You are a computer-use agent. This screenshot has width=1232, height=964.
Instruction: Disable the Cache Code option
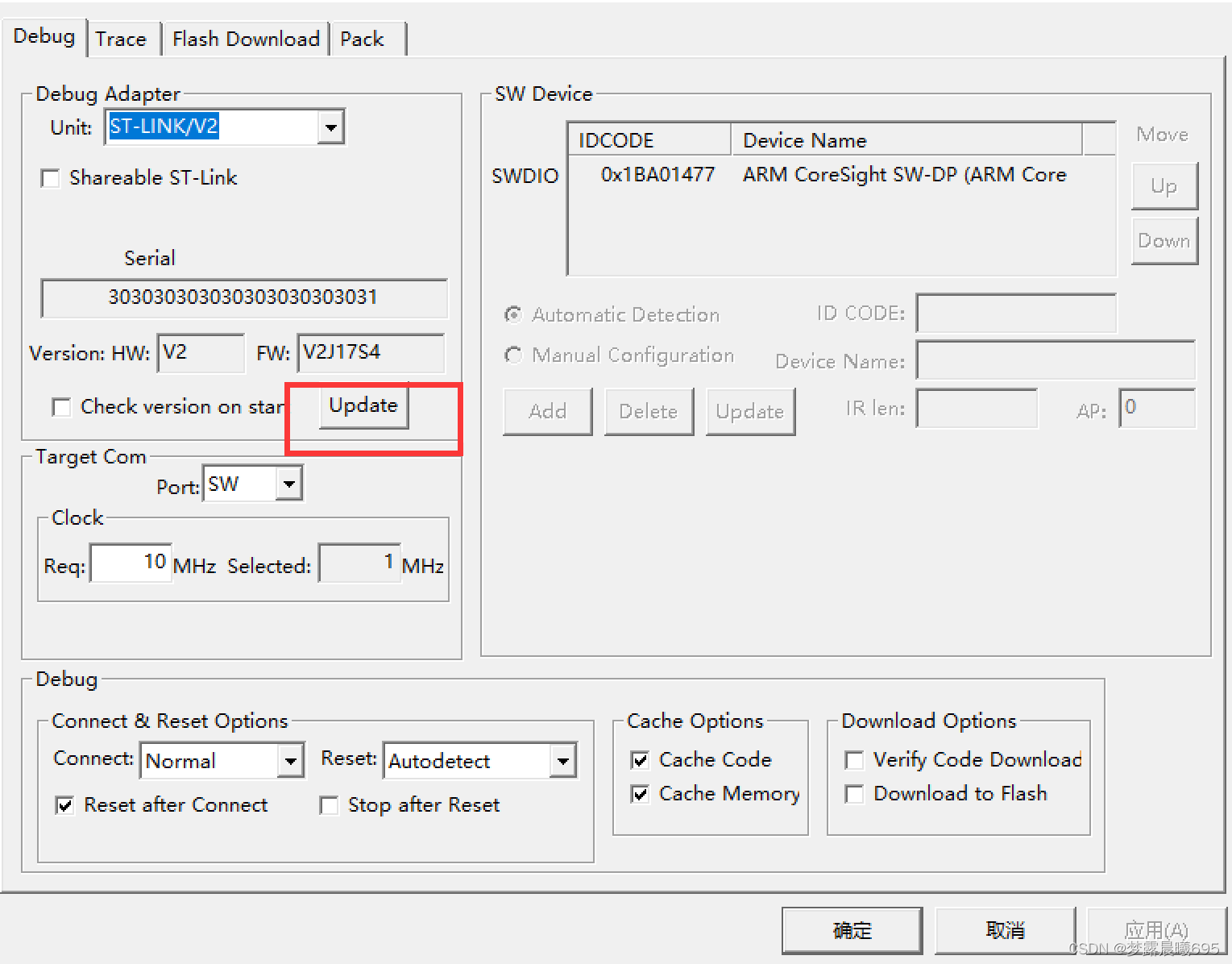[639, 759]
